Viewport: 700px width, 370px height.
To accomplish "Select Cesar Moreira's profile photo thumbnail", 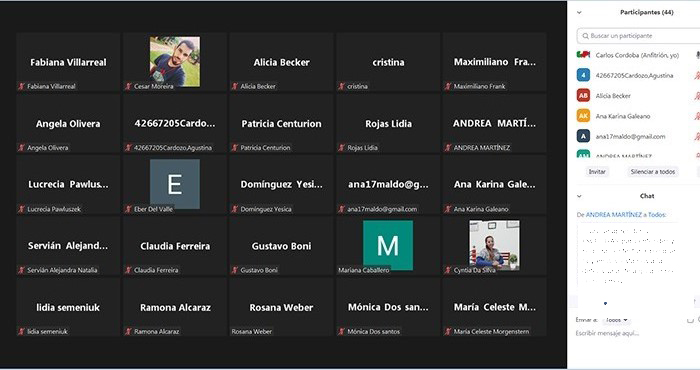I will 175,62.
